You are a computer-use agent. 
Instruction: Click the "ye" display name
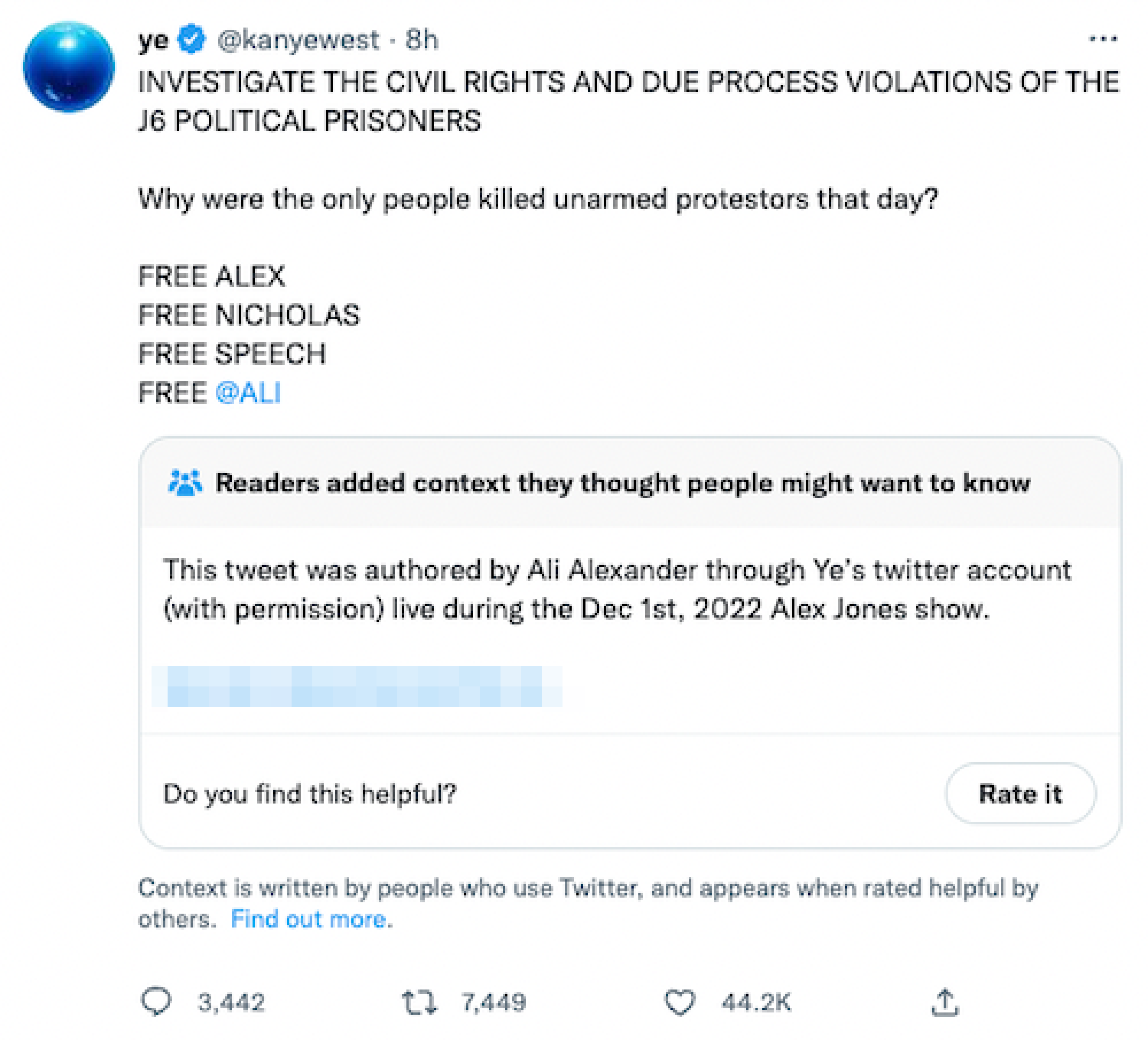153,40
